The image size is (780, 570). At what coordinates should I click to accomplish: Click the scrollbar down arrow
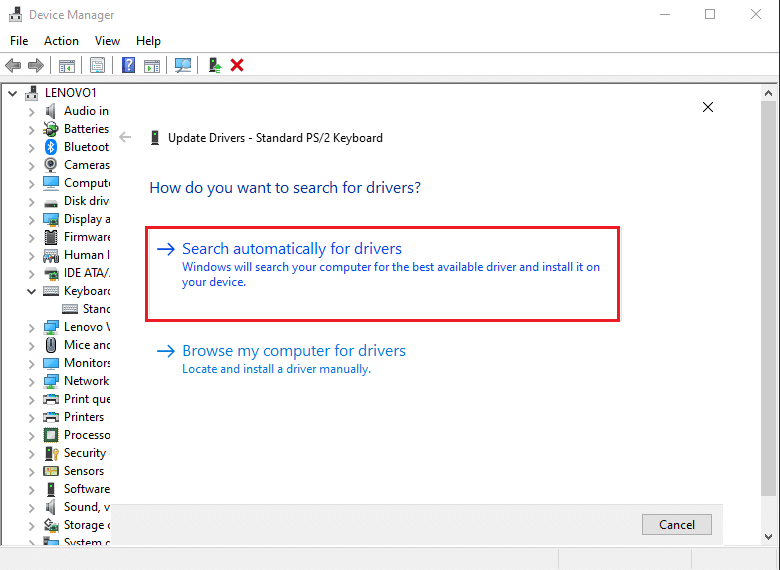point(768,537)
